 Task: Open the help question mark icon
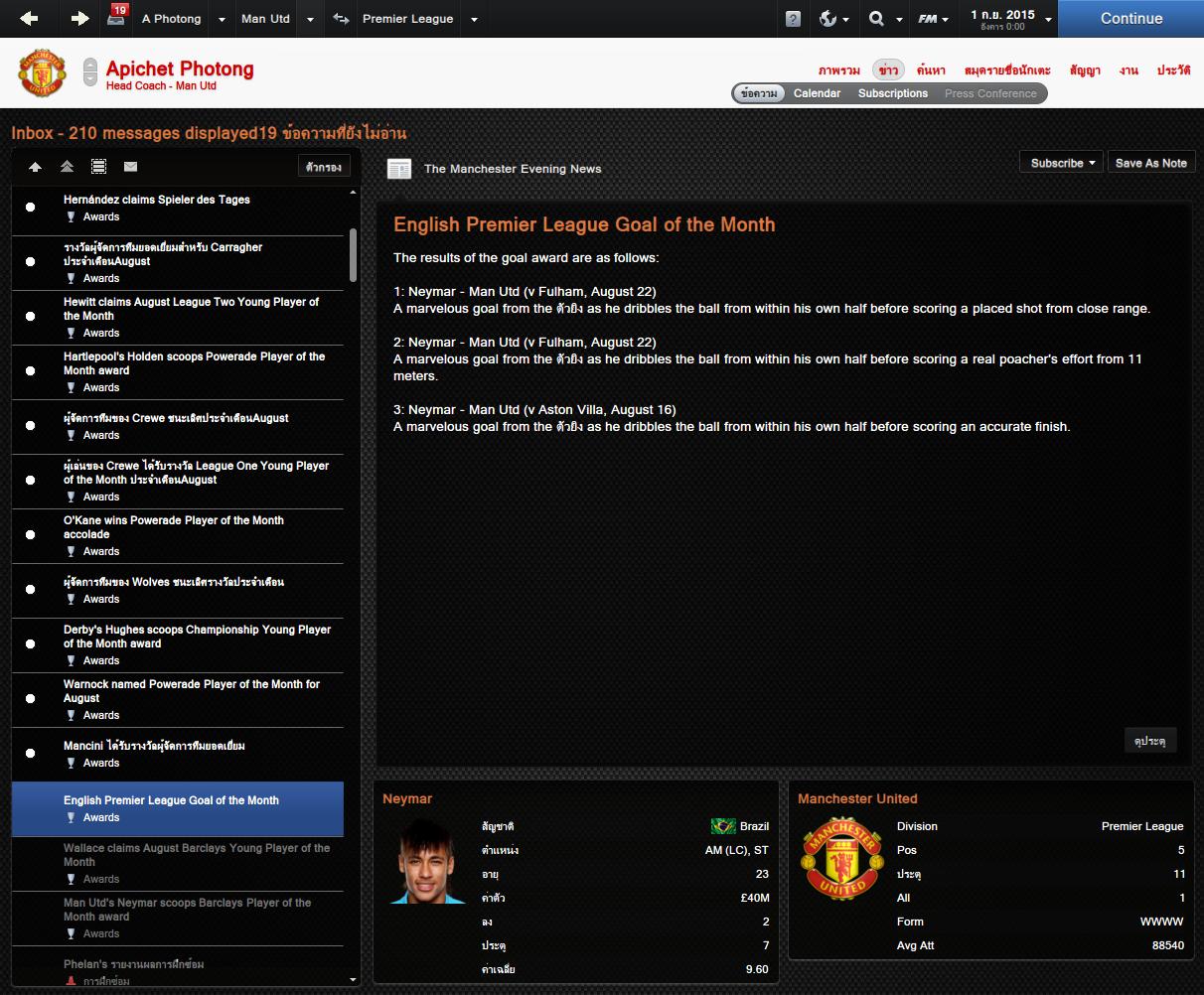pyautogui.click(x=793, y=19)
